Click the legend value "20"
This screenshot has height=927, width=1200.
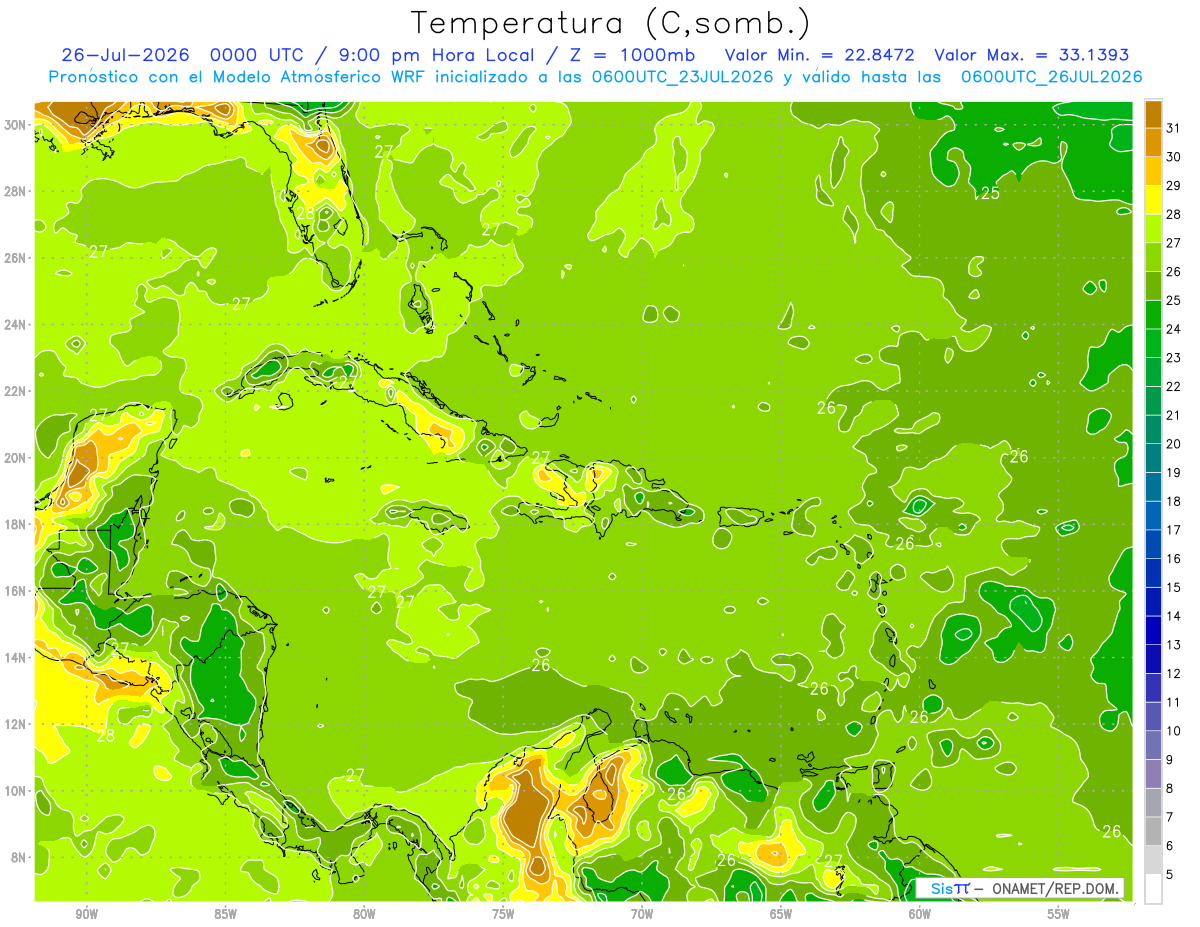click(x=1174, y=444)
